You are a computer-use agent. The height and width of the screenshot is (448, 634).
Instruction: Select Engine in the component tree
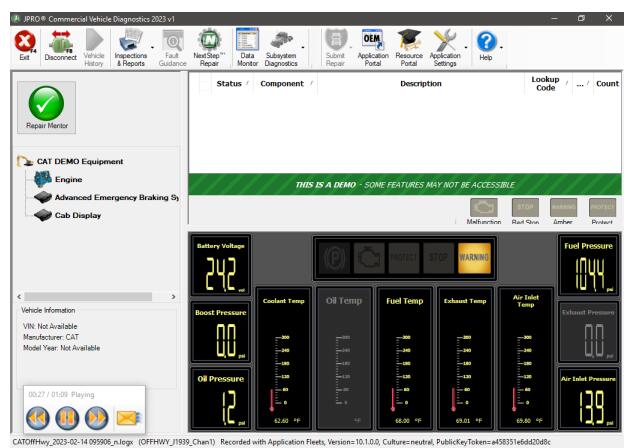click(59, 179)
